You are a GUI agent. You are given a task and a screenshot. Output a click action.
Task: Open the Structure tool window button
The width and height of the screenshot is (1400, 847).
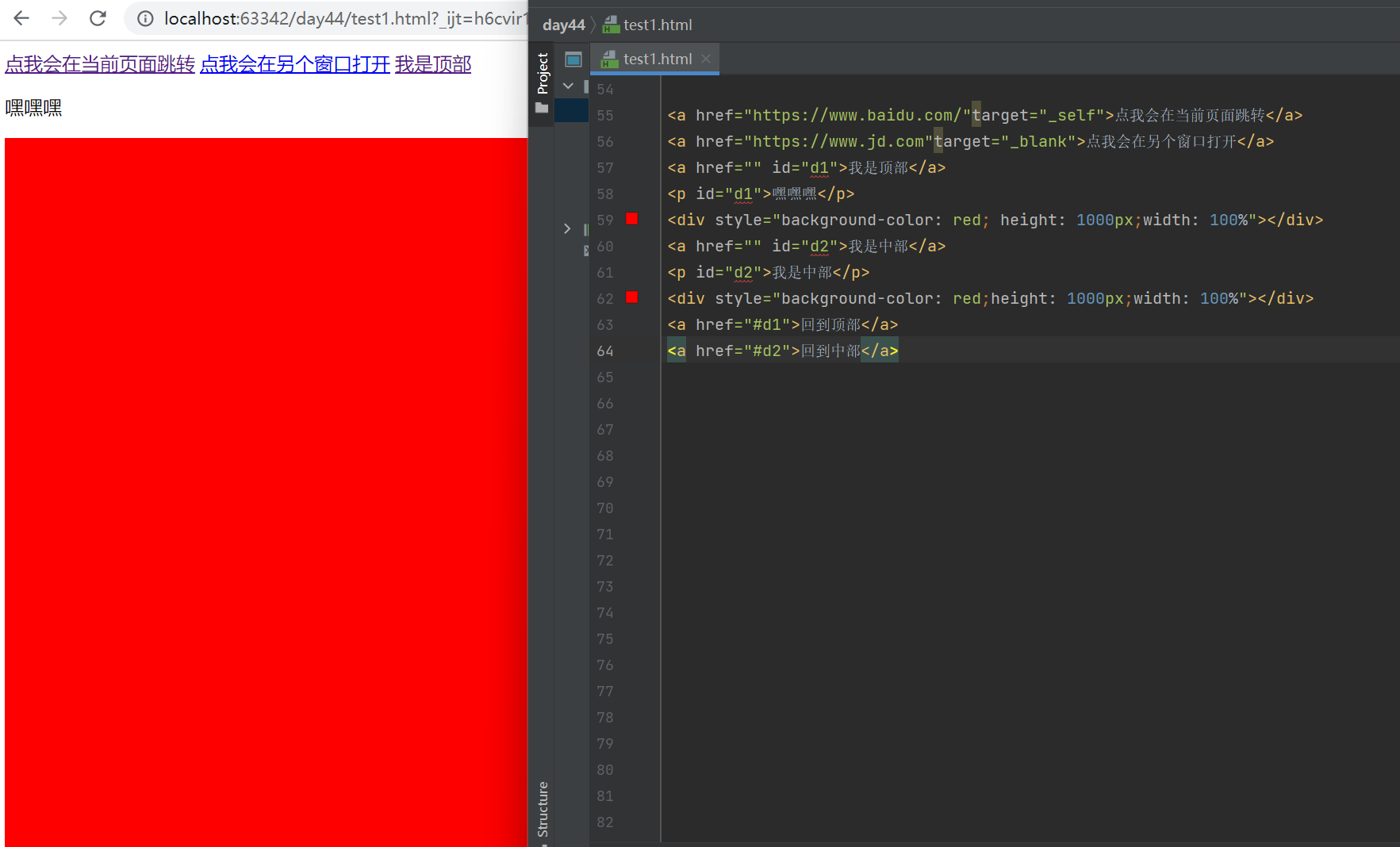coord(543,809)
